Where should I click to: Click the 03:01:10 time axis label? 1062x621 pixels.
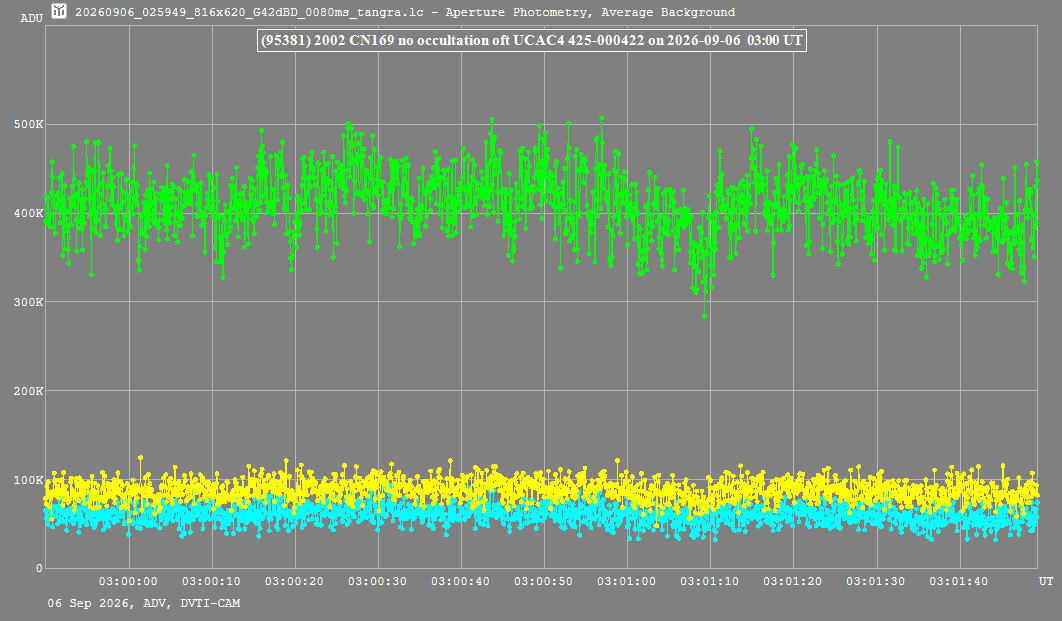[x=709, y=581]
